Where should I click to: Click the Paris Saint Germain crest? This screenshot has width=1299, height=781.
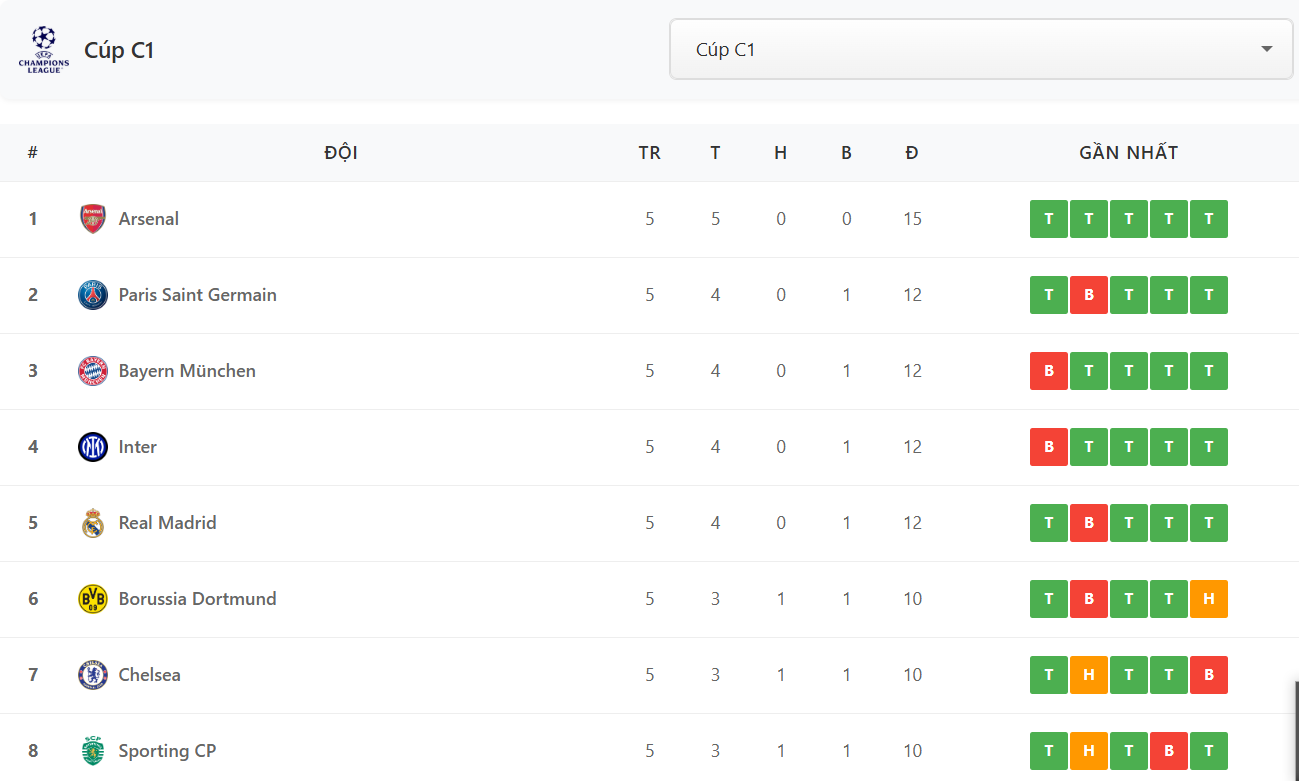click(x=93, y=295)
